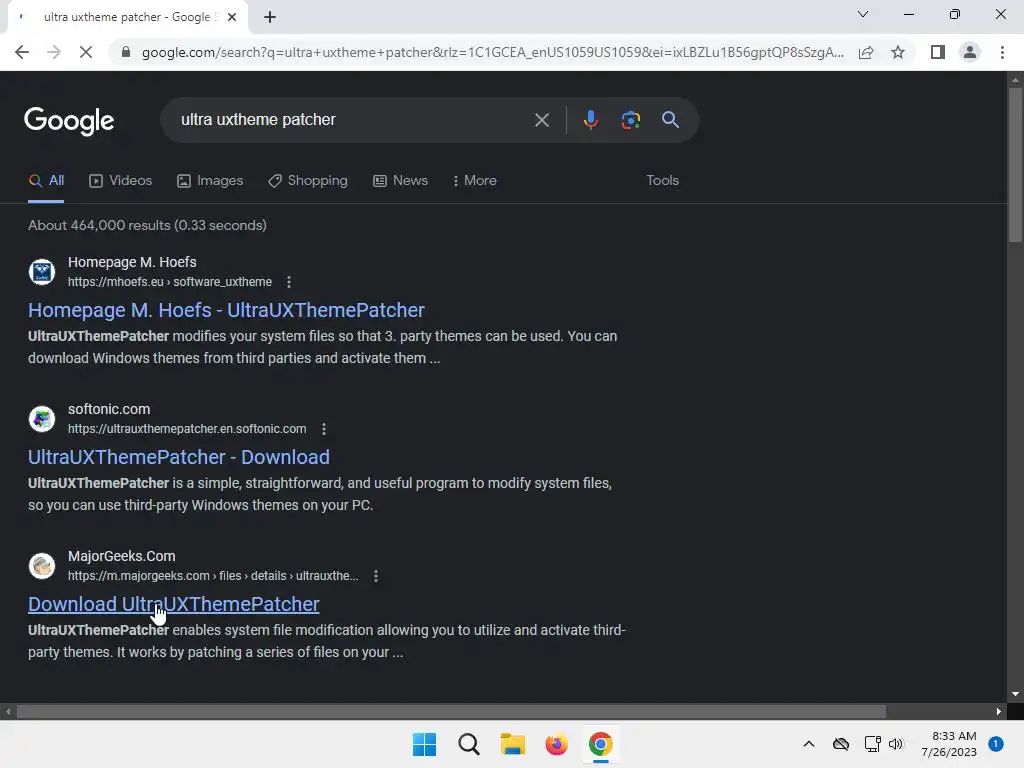
Task: Click the m.majorgeeks.com breadcrumb URL
Action: click(213, 576)
